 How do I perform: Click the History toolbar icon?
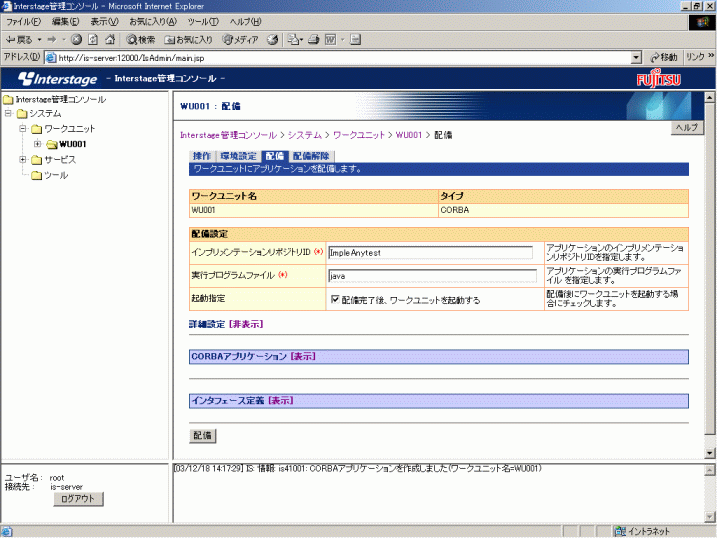[273, 40]
